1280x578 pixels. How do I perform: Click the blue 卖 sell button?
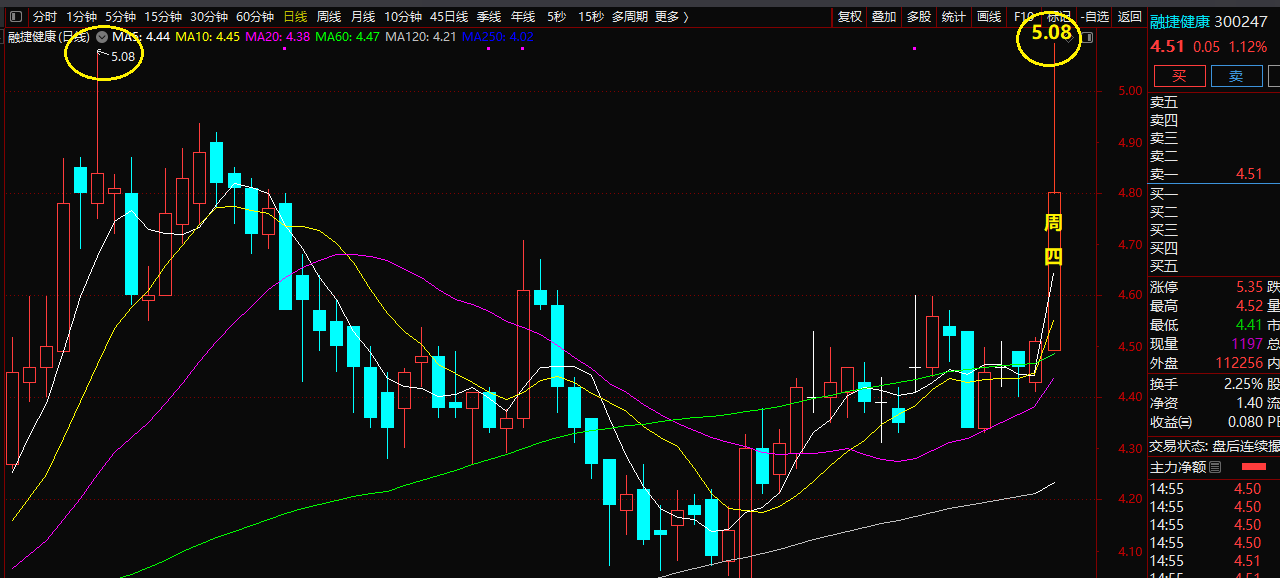[x=1237, y=76]
